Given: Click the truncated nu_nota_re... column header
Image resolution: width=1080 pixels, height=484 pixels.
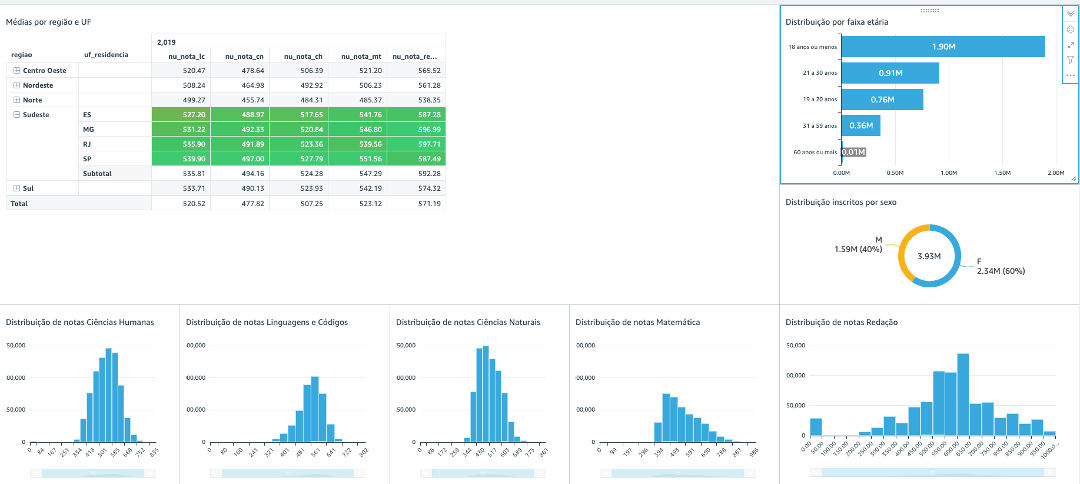Looking at the screenshot, I should point(415,56).
